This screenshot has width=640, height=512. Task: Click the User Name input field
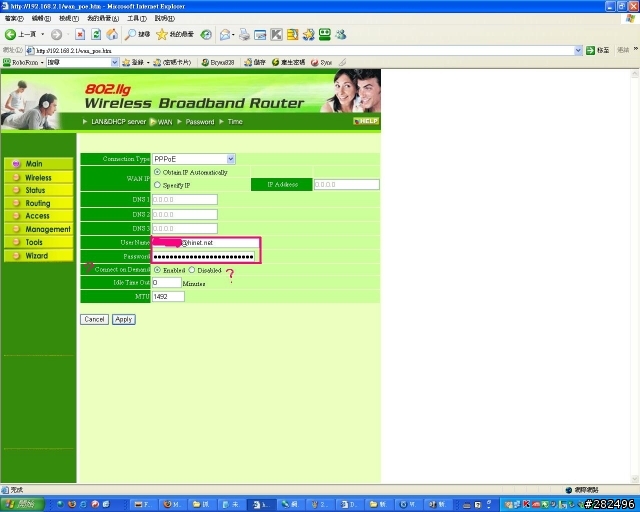pos(206,243)
